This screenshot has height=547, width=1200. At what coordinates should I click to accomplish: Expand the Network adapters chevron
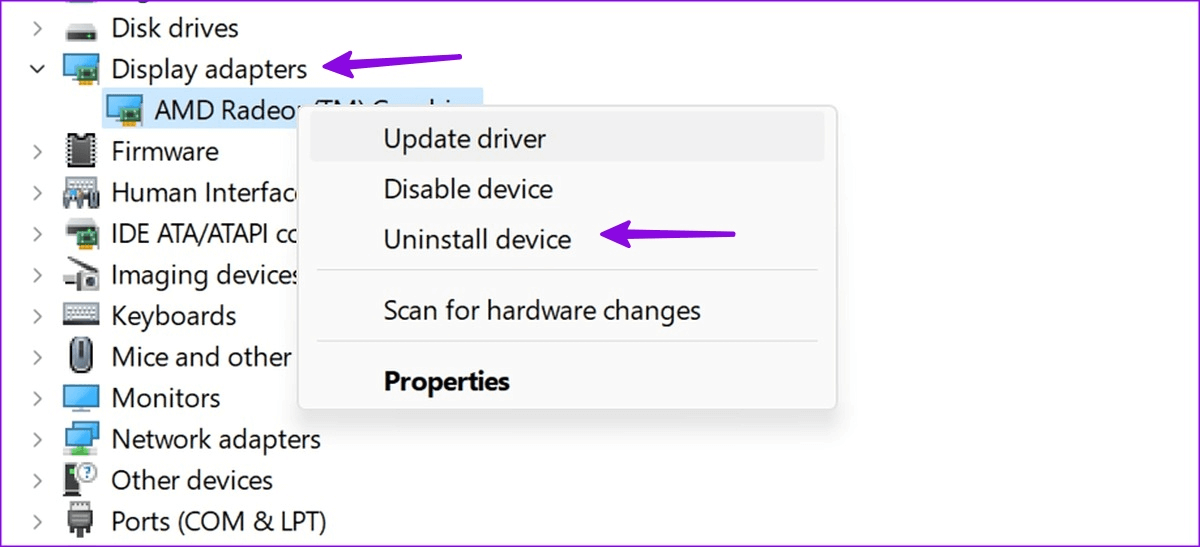coord(38,439)
